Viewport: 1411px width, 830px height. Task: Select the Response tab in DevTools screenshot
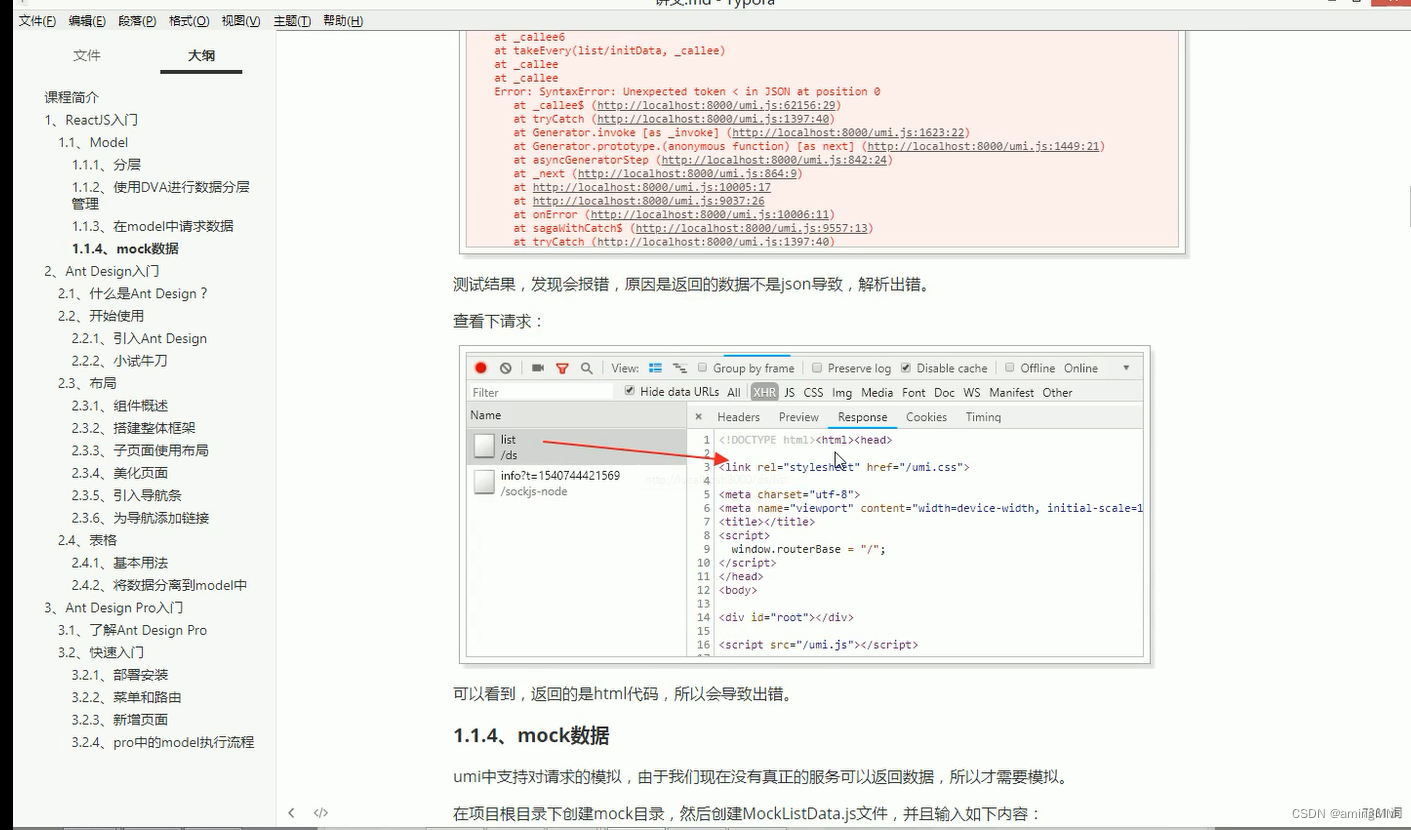[863, 417]
